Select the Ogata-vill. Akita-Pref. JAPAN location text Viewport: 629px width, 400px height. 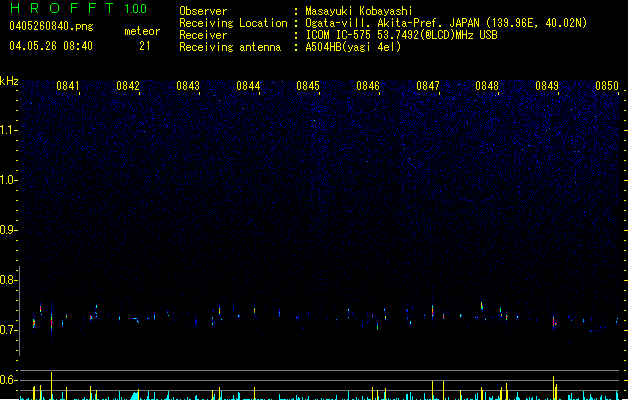446,23
